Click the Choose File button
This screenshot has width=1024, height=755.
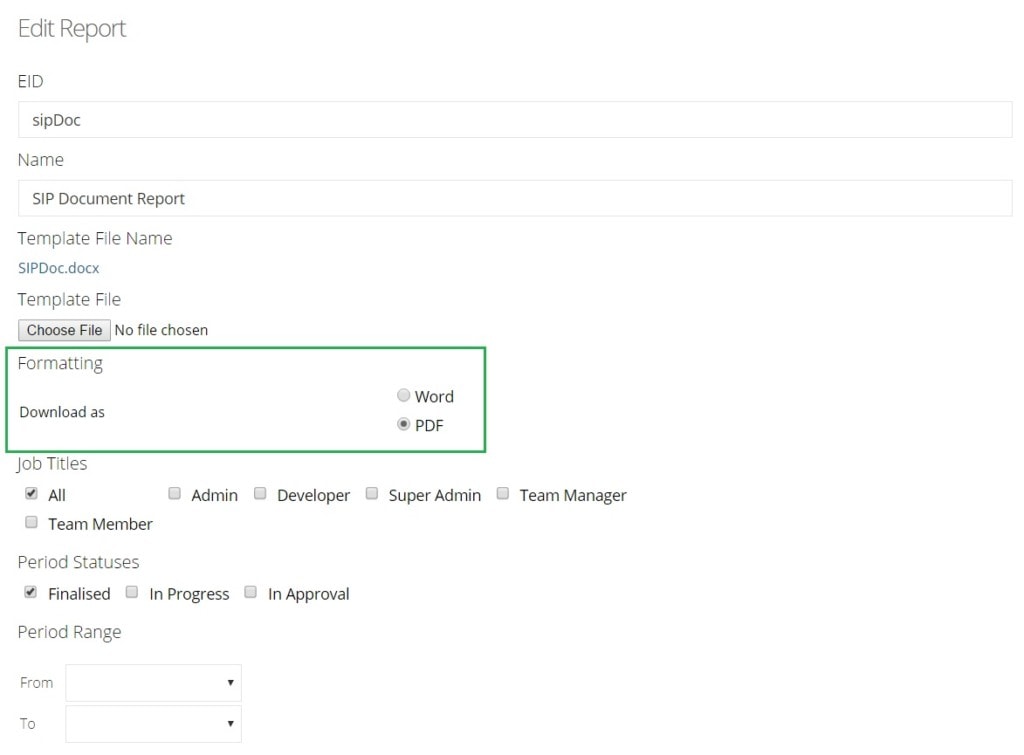pyautogui.click(x=64, y=330)
